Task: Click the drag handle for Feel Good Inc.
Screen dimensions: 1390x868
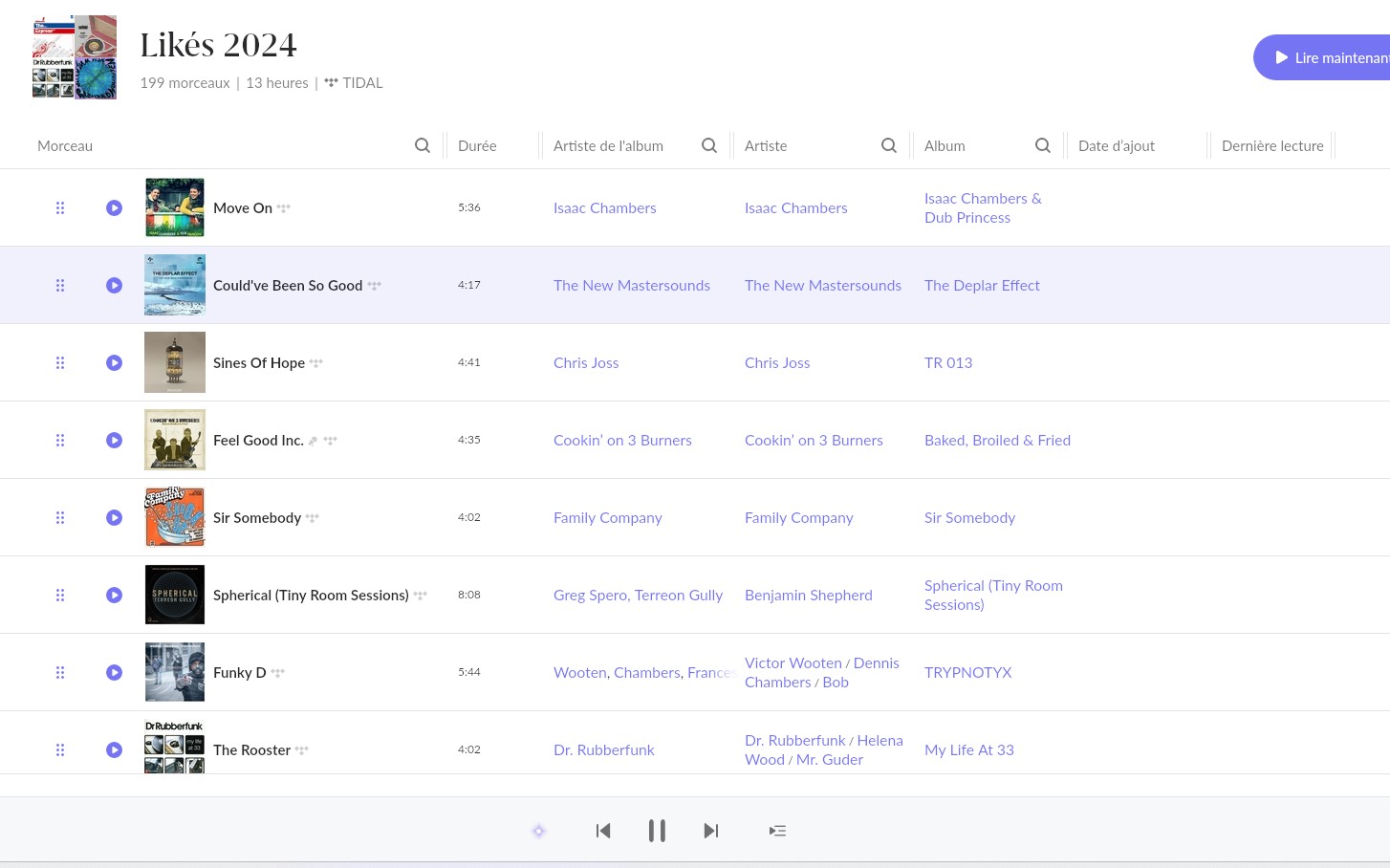Action: click(x=60, y=440)
